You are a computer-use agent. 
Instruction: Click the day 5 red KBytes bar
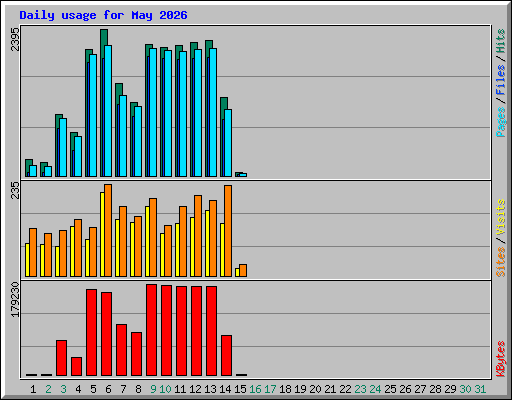click(x=91, y=333)
